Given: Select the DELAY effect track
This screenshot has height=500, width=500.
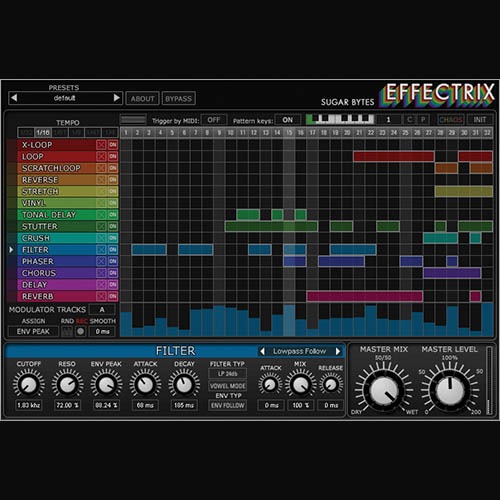Looking at the screenshot, I should [x=57, y=285].
